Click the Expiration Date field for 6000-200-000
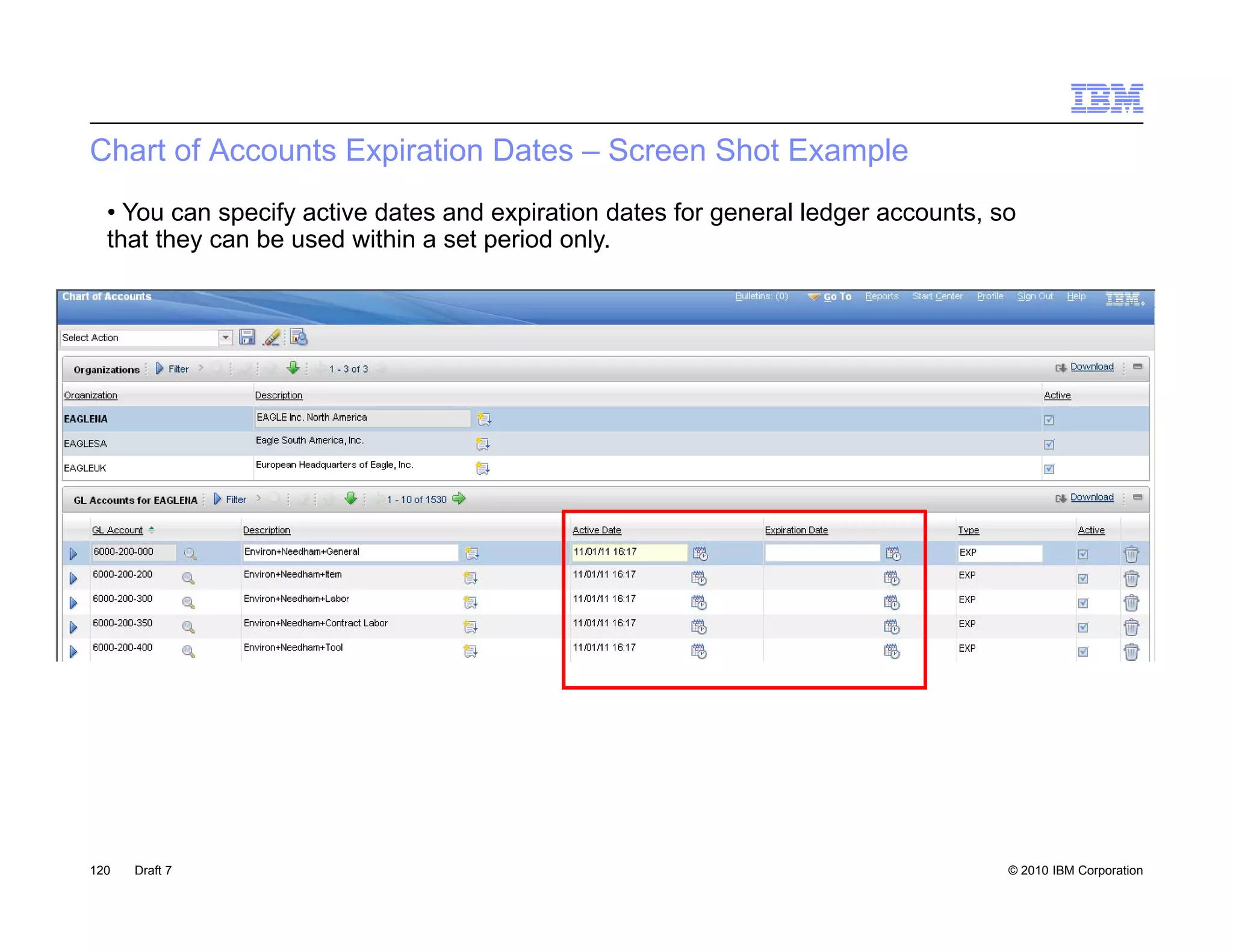This screenshot has height=952, width=1233. click(822, 552)
